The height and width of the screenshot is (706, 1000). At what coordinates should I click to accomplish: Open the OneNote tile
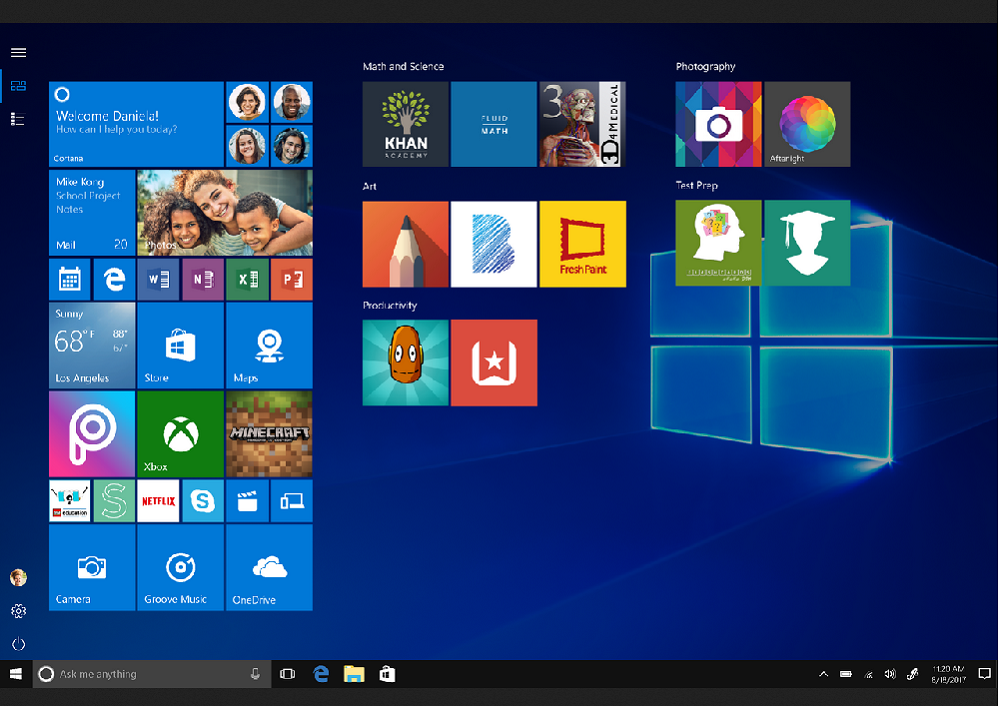pos(203,279)
